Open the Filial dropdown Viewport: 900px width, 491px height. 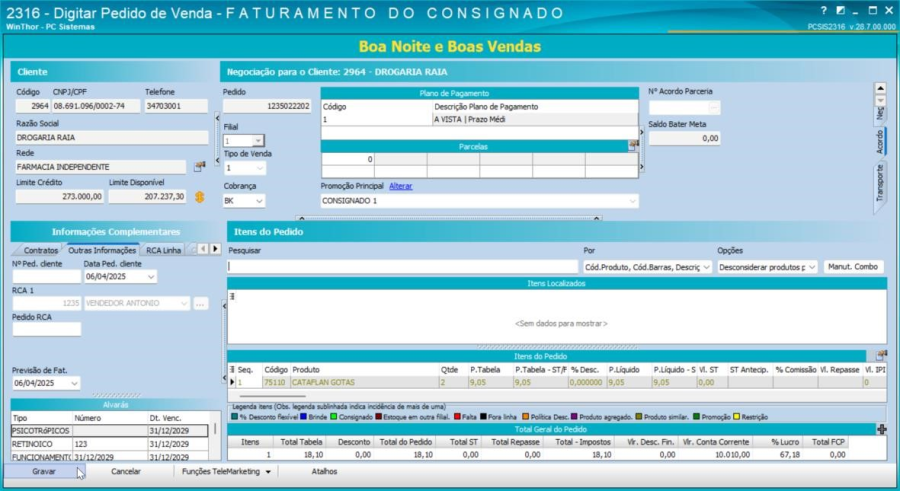click(x=258, y=141)
